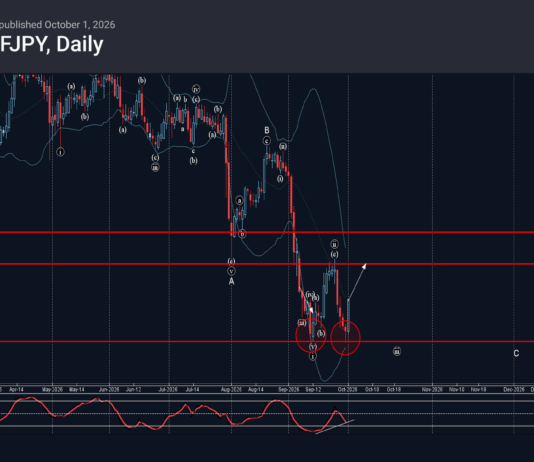Select the wave label "A" on the chart

coord(232,281)
